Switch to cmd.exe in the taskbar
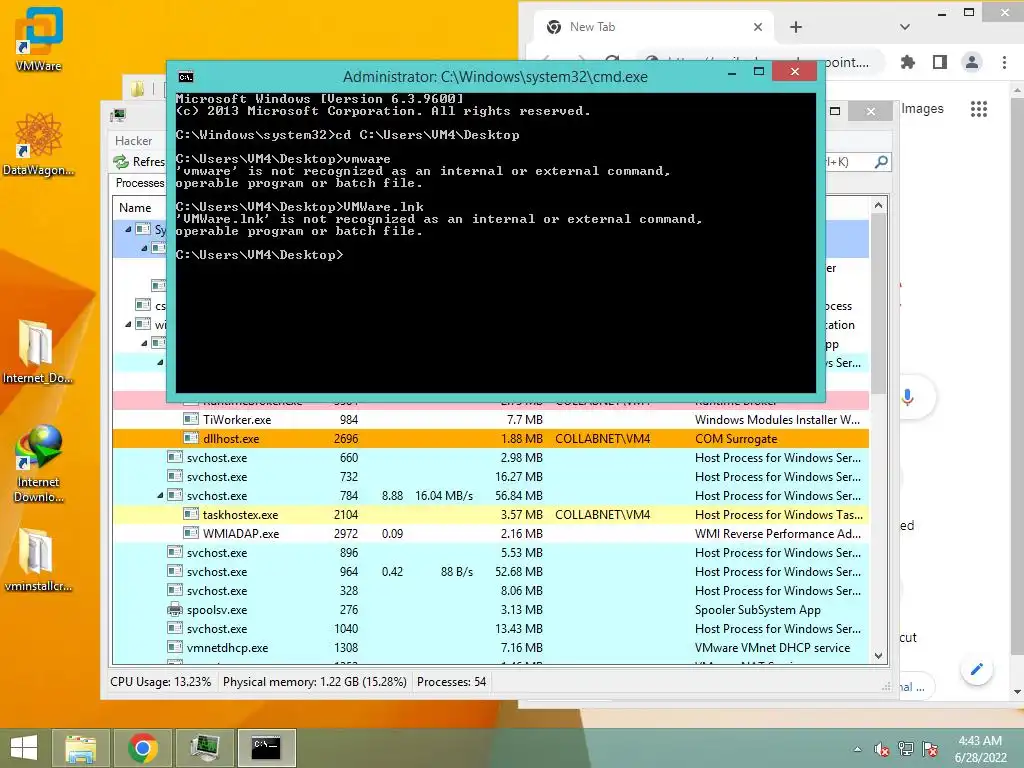1024x768 pixels. (x=266, y=748)
